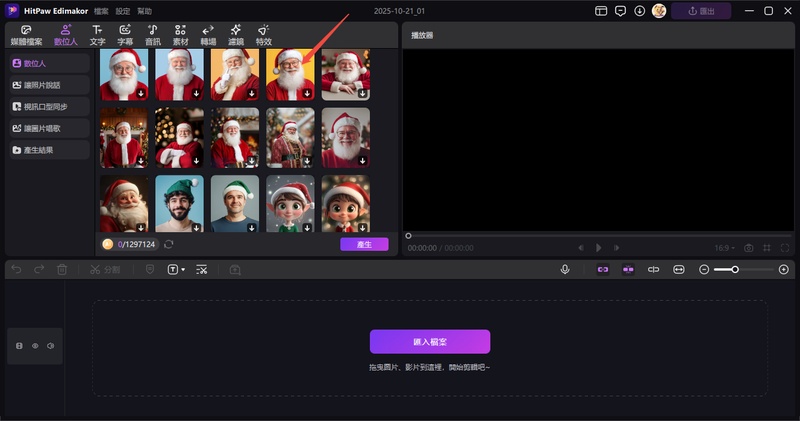Click the feedback message icon in title bar
The image size is (800, 421).
tap(620, 11)
